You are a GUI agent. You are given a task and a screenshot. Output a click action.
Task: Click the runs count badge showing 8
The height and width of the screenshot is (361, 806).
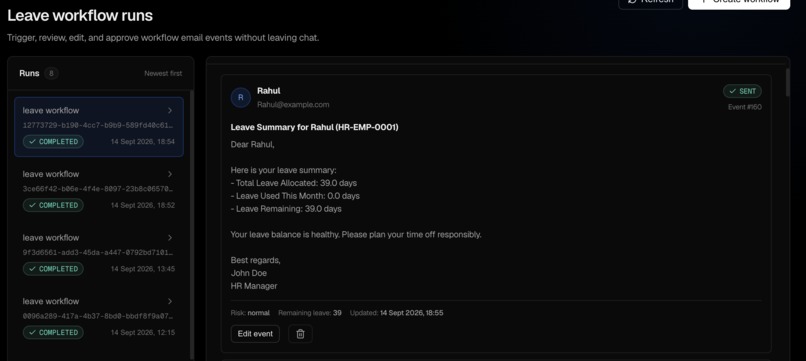coord(51,74)
